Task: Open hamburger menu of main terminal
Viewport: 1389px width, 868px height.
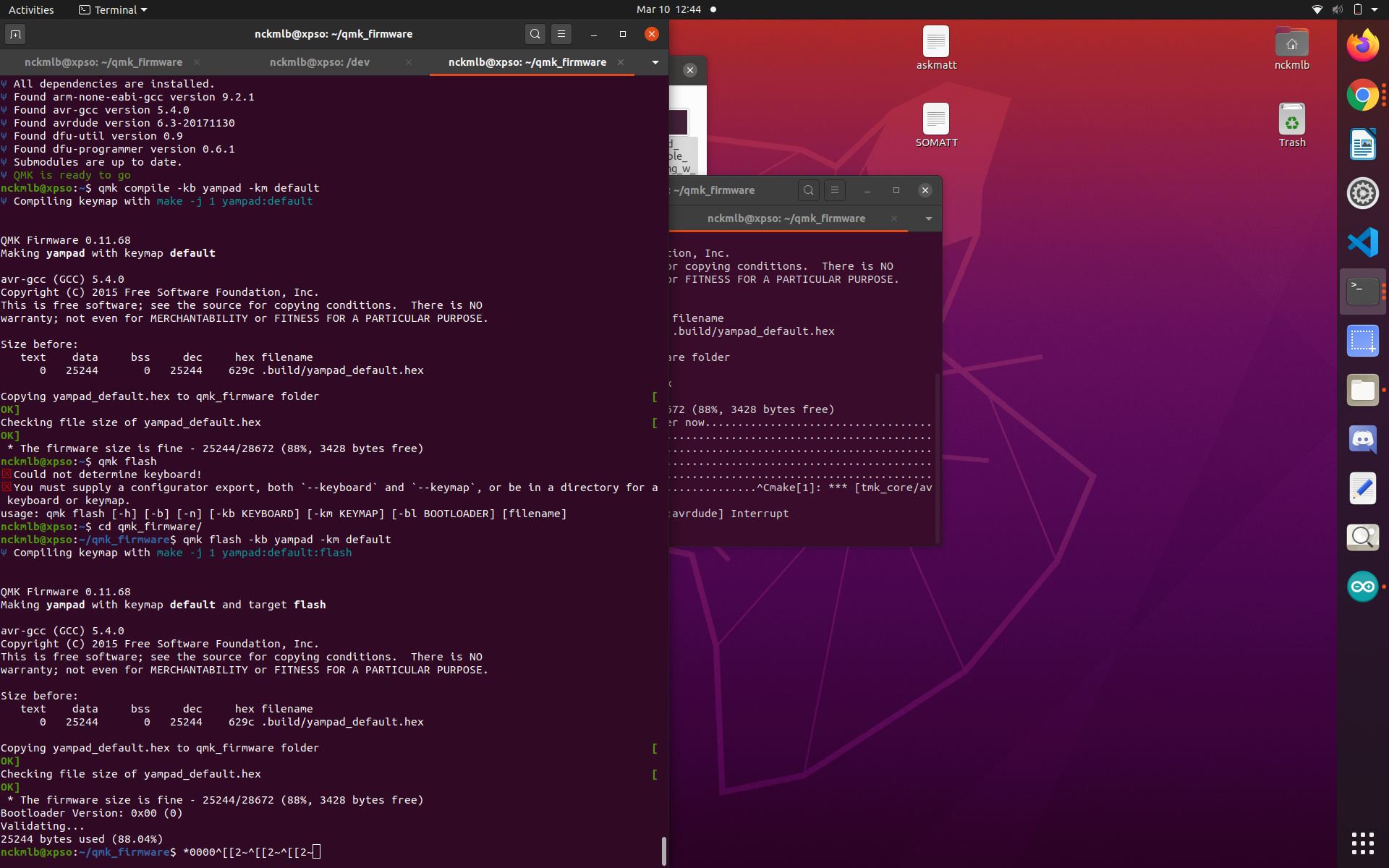Action: 561,34
